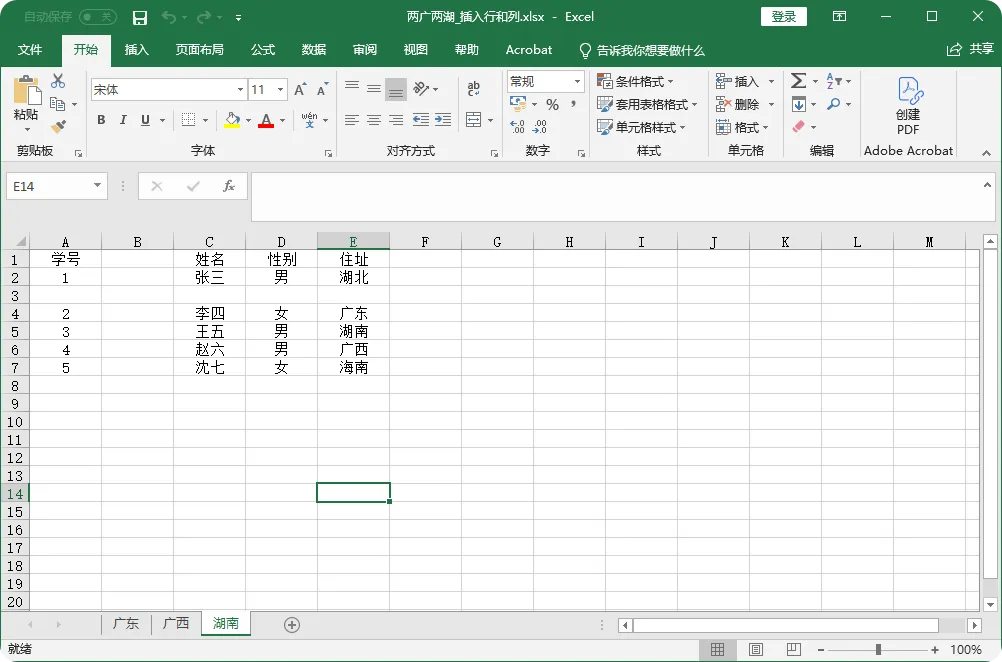Toggle Underline formatting
Image resolution: width=1002 pixels, height=662 pixels.
pyautogui.click(x=146, y=119)
